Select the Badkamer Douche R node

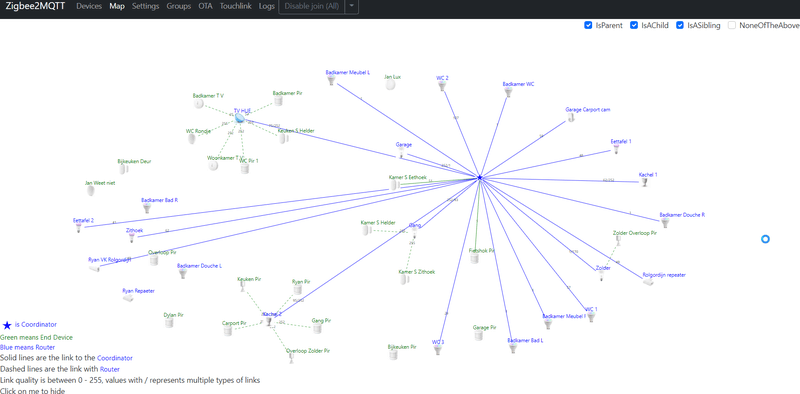click(x=665, y=223)
